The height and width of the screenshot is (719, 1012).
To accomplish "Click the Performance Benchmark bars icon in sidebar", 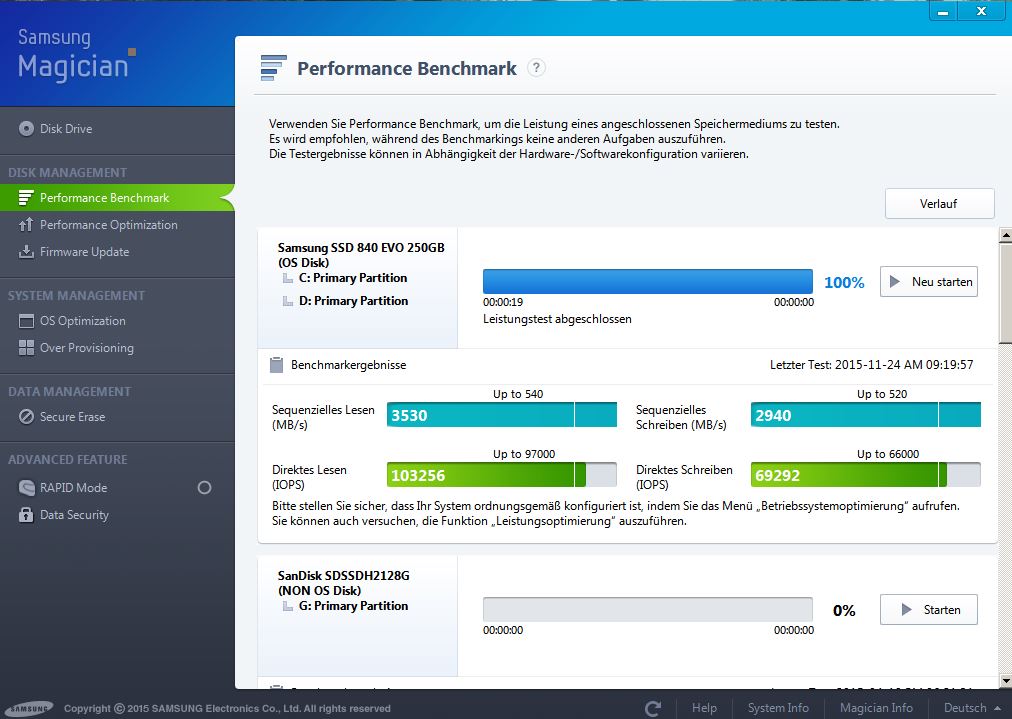I will coord(26,197).
